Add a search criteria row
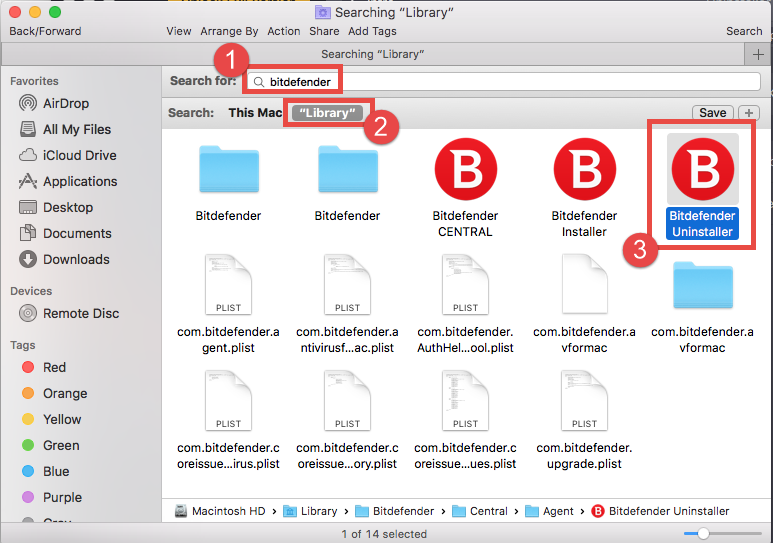The height and width of the screenshot is (543, 773). tap(749, 113)
